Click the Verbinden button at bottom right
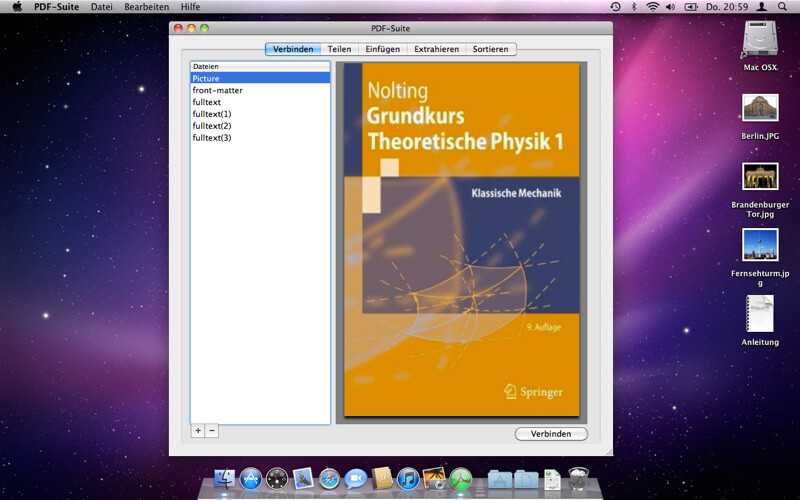This screenshot has width=800, height=500. point(551,434)
